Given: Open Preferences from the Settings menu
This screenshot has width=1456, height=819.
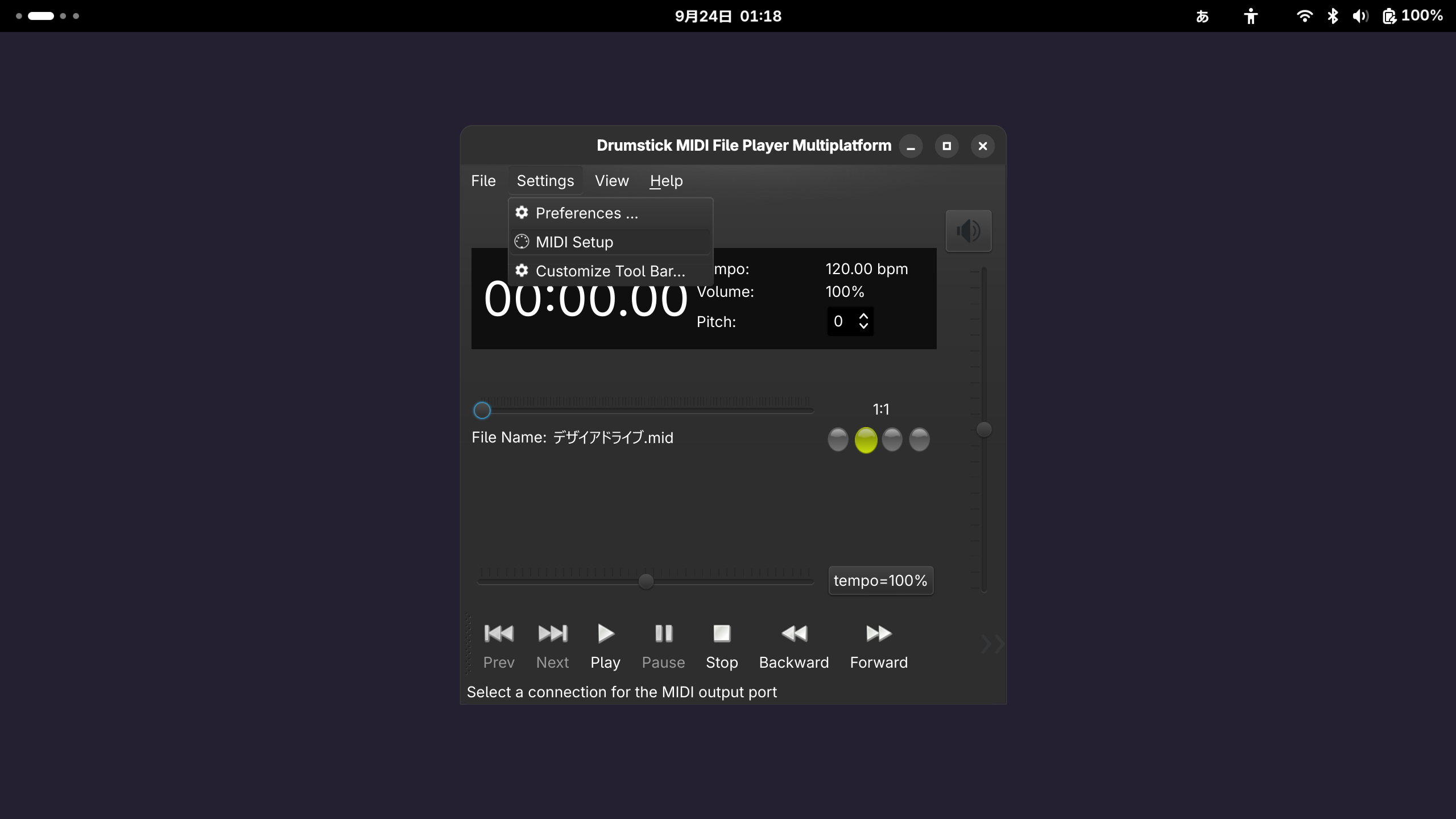Looking at the screenshot, I should tap(610, 213).
